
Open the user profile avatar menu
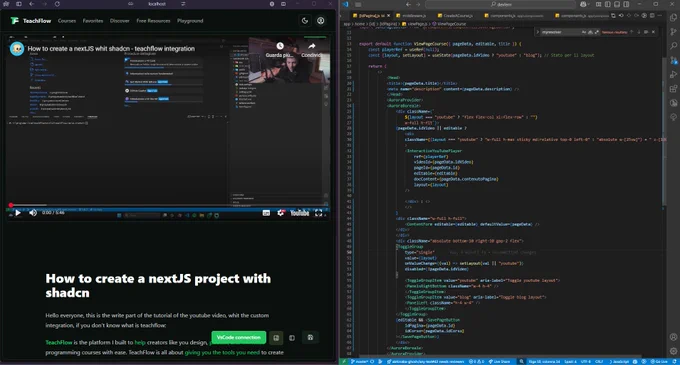click(x=320, y=20)
